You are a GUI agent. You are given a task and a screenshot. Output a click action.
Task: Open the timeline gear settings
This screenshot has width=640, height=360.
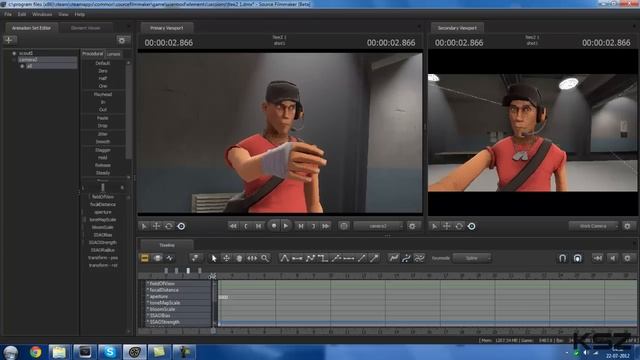click(628, 258)
